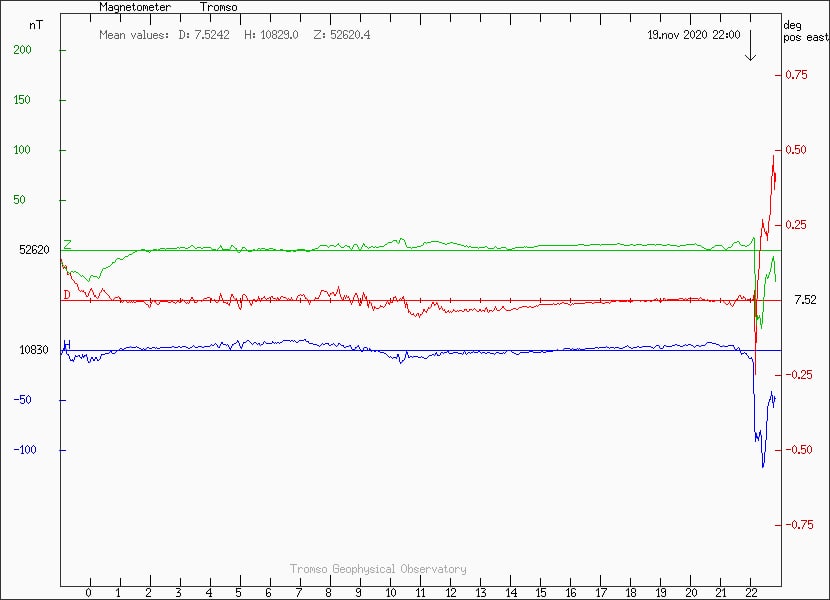Click the red axis value -0.75
Screen dimensions: 830x600
pos(798,525)
